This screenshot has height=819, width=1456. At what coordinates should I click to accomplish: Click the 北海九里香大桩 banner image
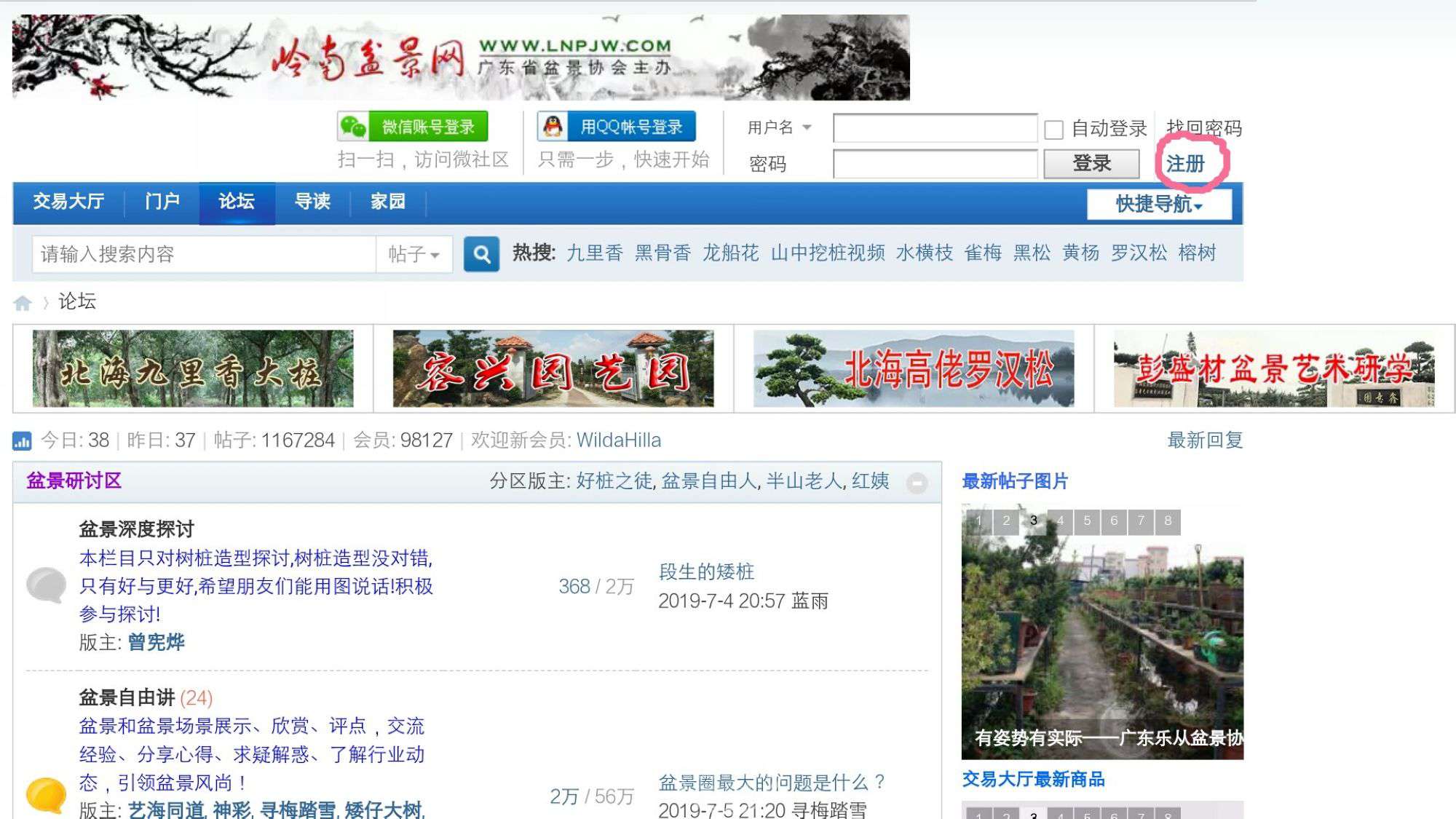(193, 368)
